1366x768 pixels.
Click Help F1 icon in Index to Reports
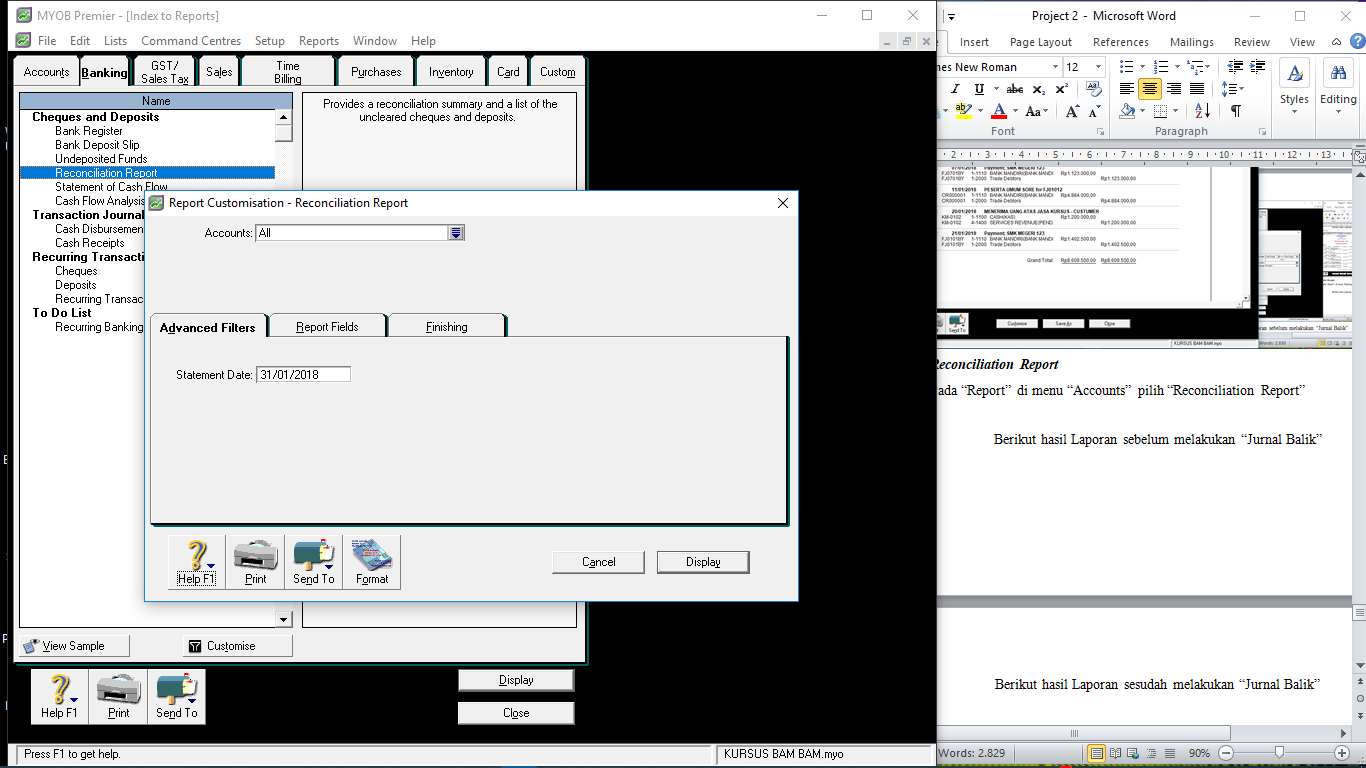(60, 696)
